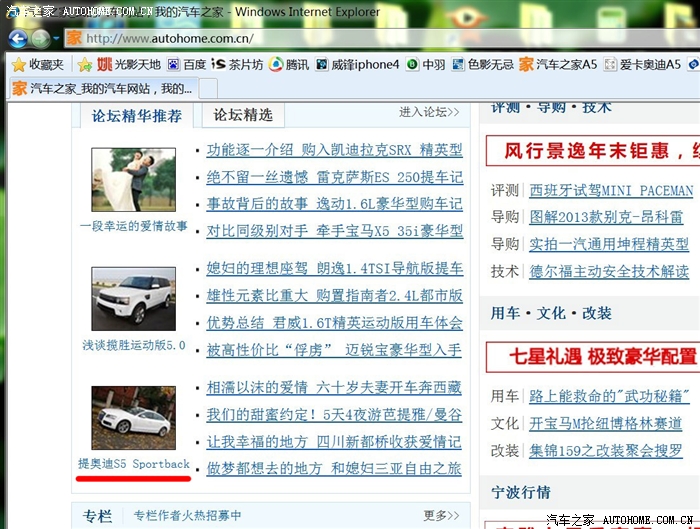Select the 汽车之家 browser tab
Screen dimensions: 700x529
[103, 88]
